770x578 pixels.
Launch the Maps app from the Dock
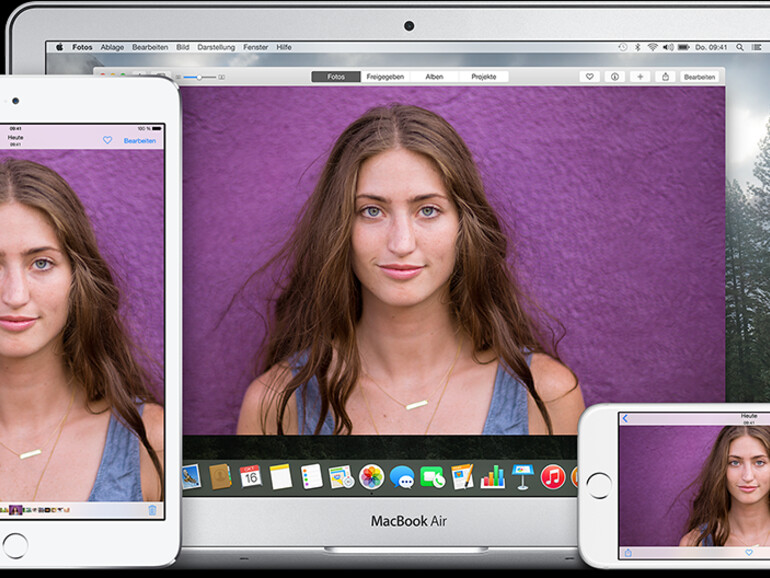(x=341, y=477)
